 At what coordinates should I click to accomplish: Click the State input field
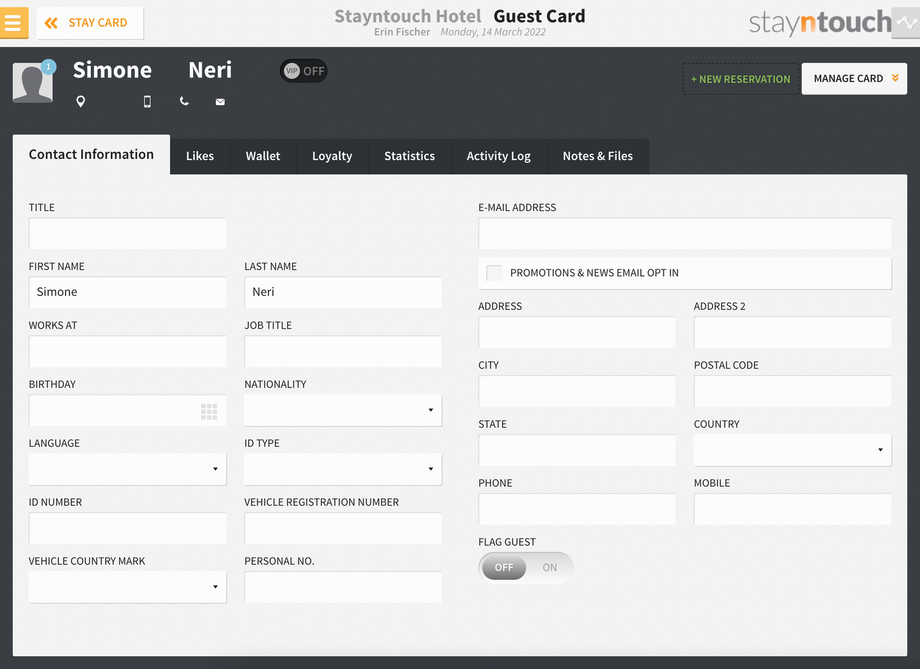pos(577,450)
